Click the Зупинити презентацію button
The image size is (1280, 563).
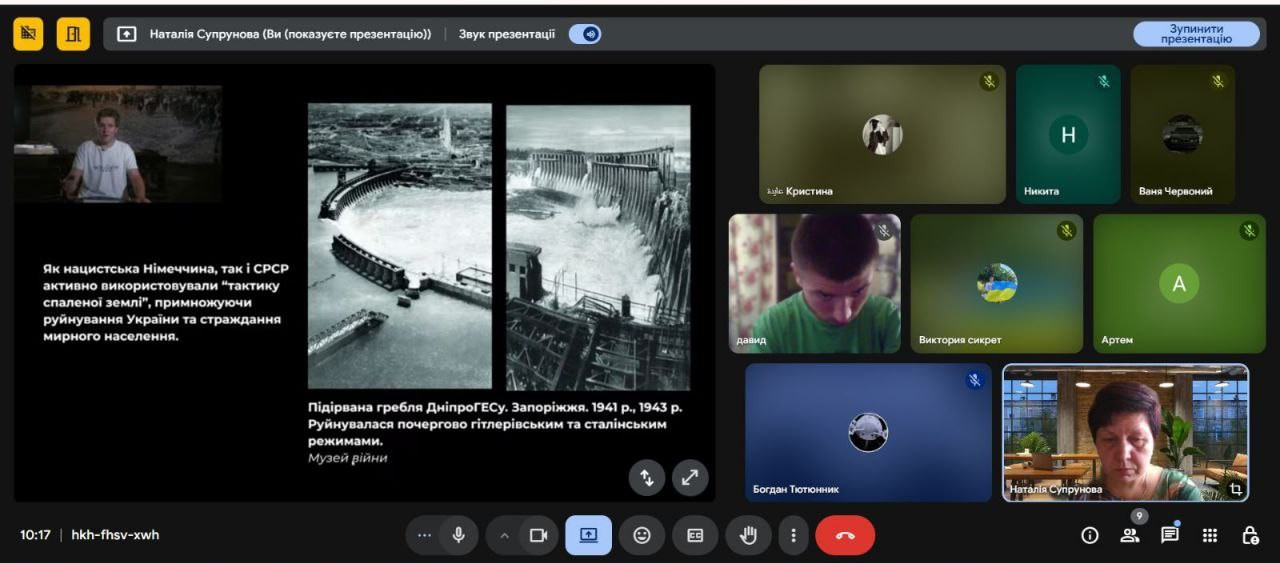pyautogui.click(x=1196, y=34)
